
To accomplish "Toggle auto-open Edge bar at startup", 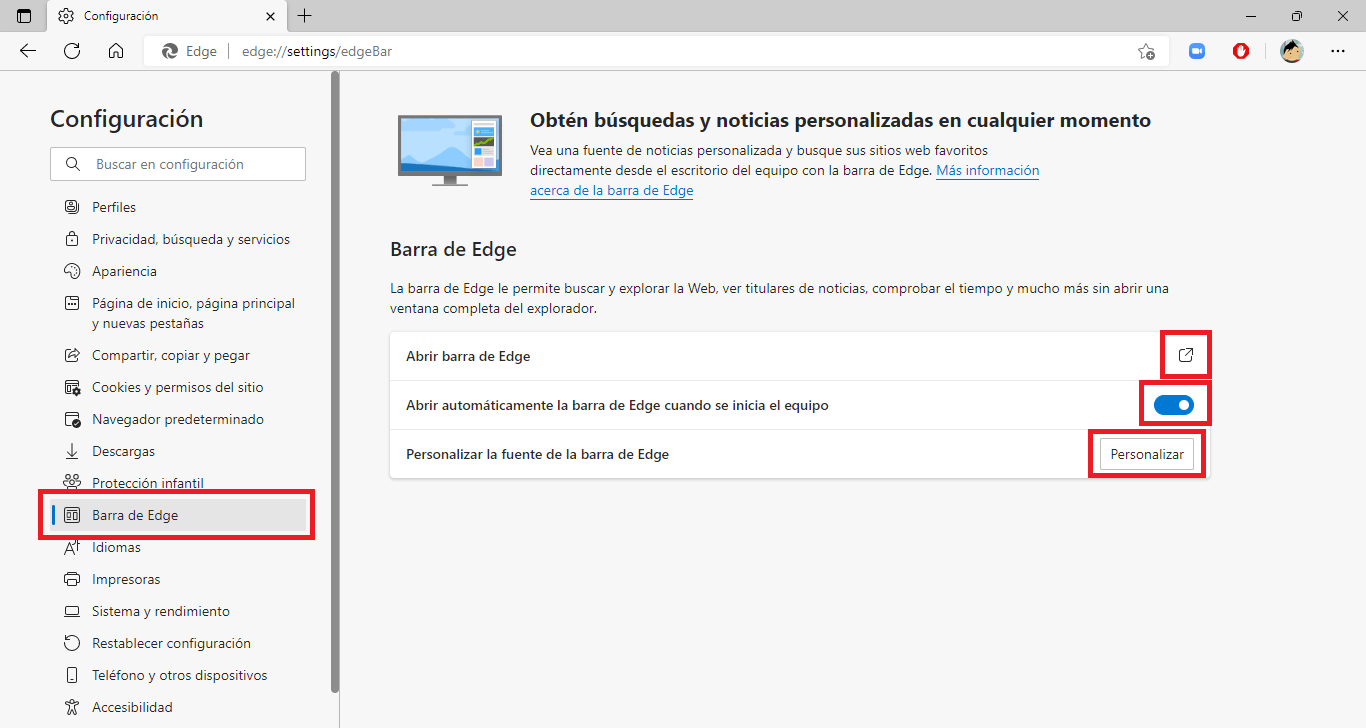I will click(1174, 405).
